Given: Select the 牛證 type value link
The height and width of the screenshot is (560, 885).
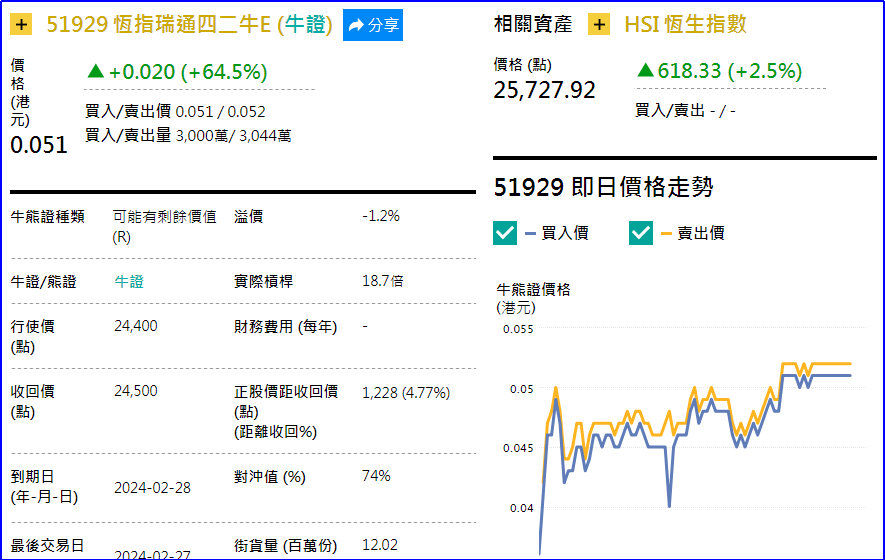Looking at the screenshot, I should [x=129, y=281].
